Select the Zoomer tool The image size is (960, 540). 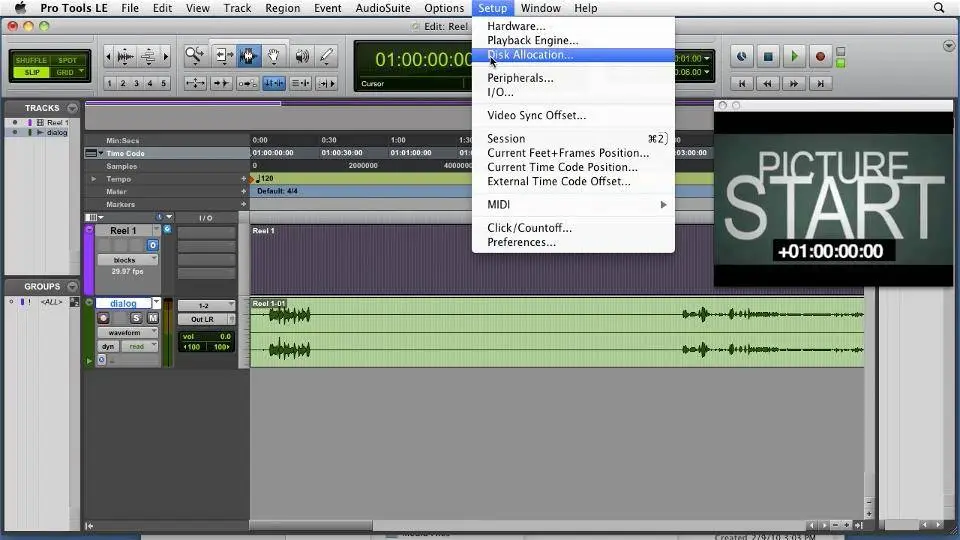[x=195, y=56]
